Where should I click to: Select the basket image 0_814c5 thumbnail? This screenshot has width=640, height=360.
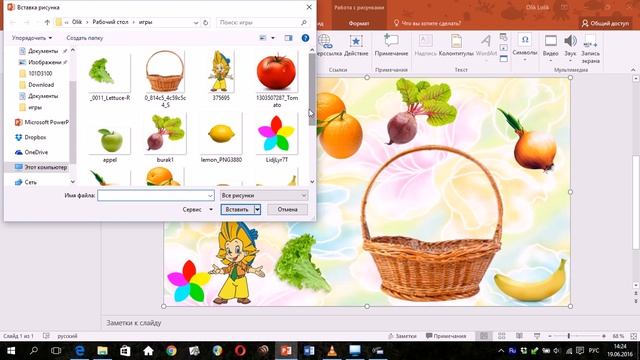coord(165,79)
